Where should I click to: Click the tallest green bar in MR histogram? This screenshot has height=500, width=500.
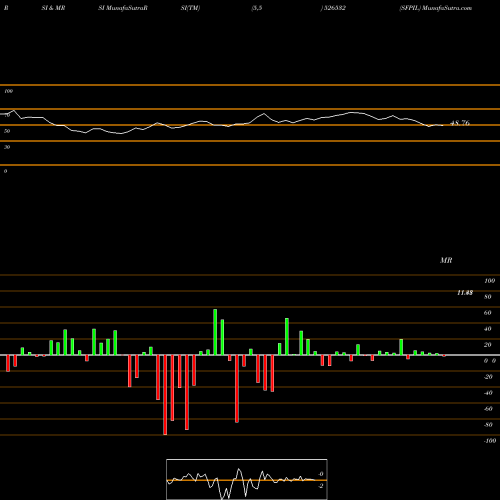[x=215, y=332]
